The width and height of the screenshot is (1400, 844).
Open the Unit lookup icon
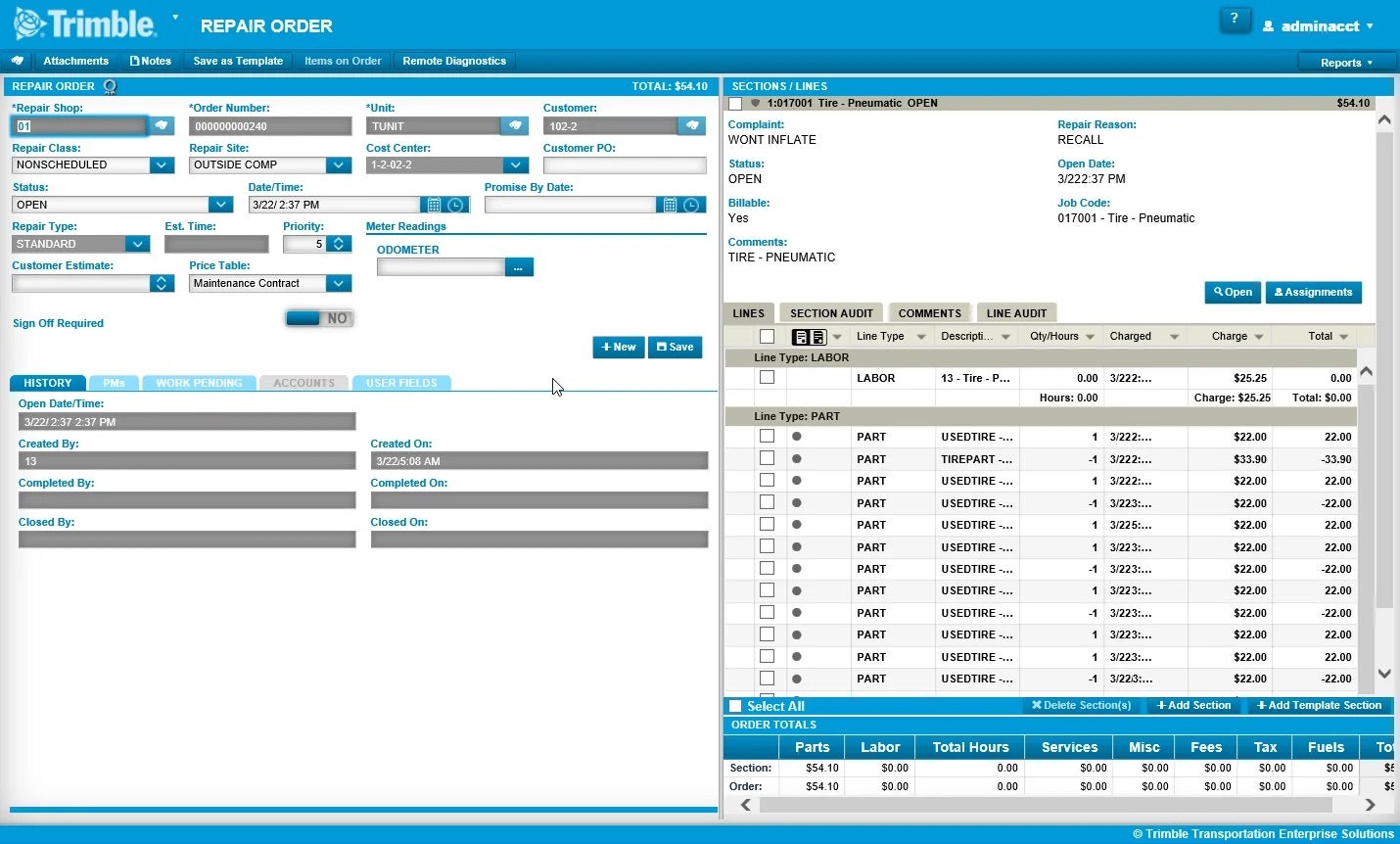(515, 126)
